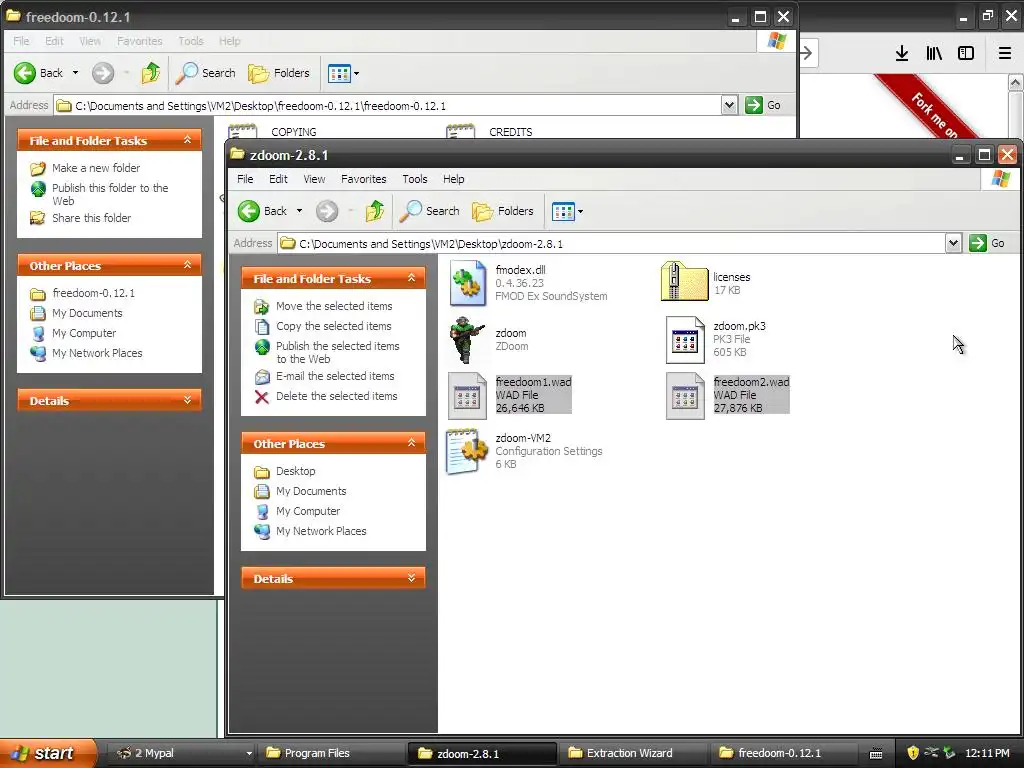The height and width of the screenshot is (768, 1024).
Task: Open browser hamburger menu
Action: tap(1005, 54)
